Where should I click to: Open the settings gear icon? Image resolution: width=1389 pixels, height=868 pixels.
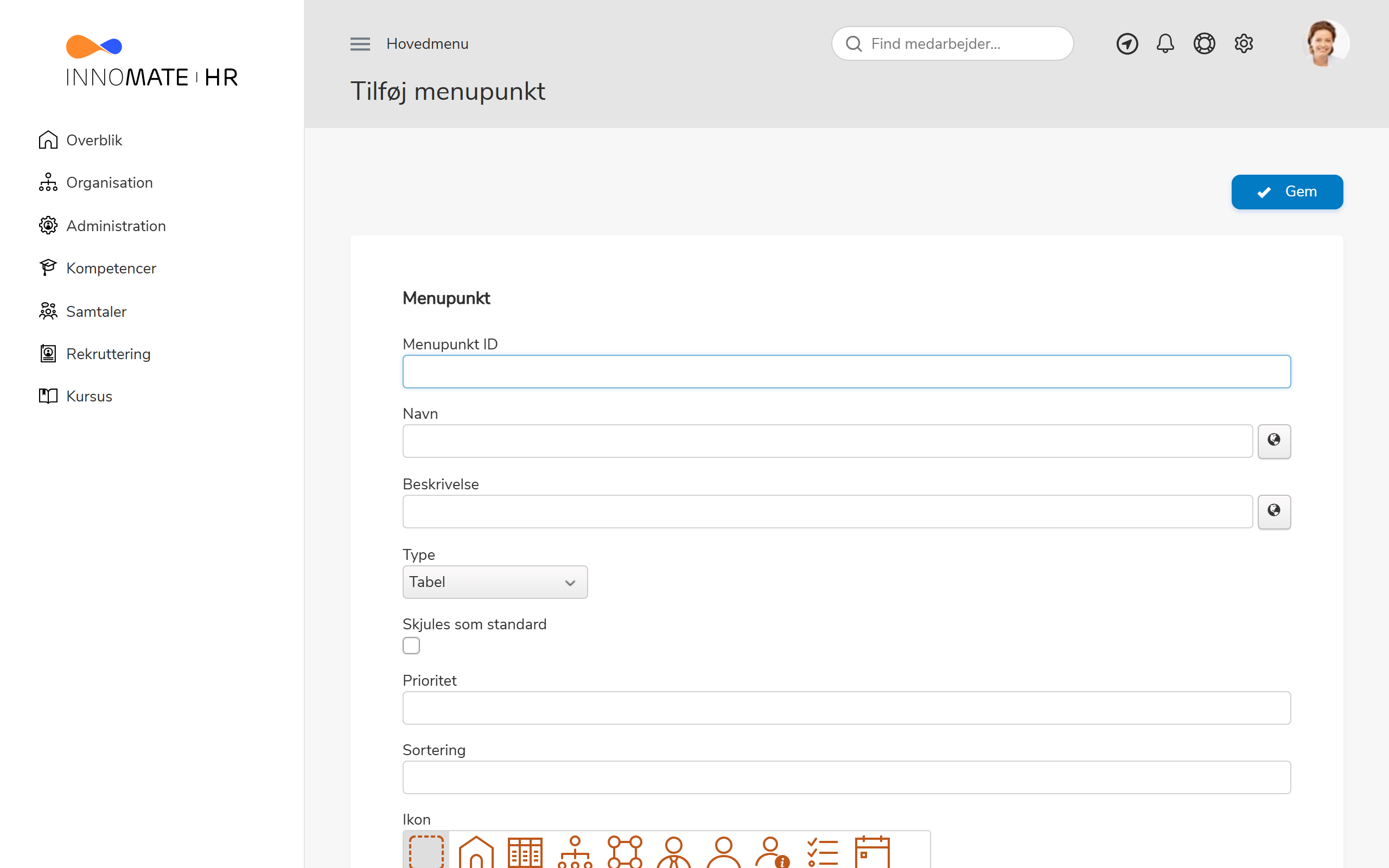[1243, 43]
